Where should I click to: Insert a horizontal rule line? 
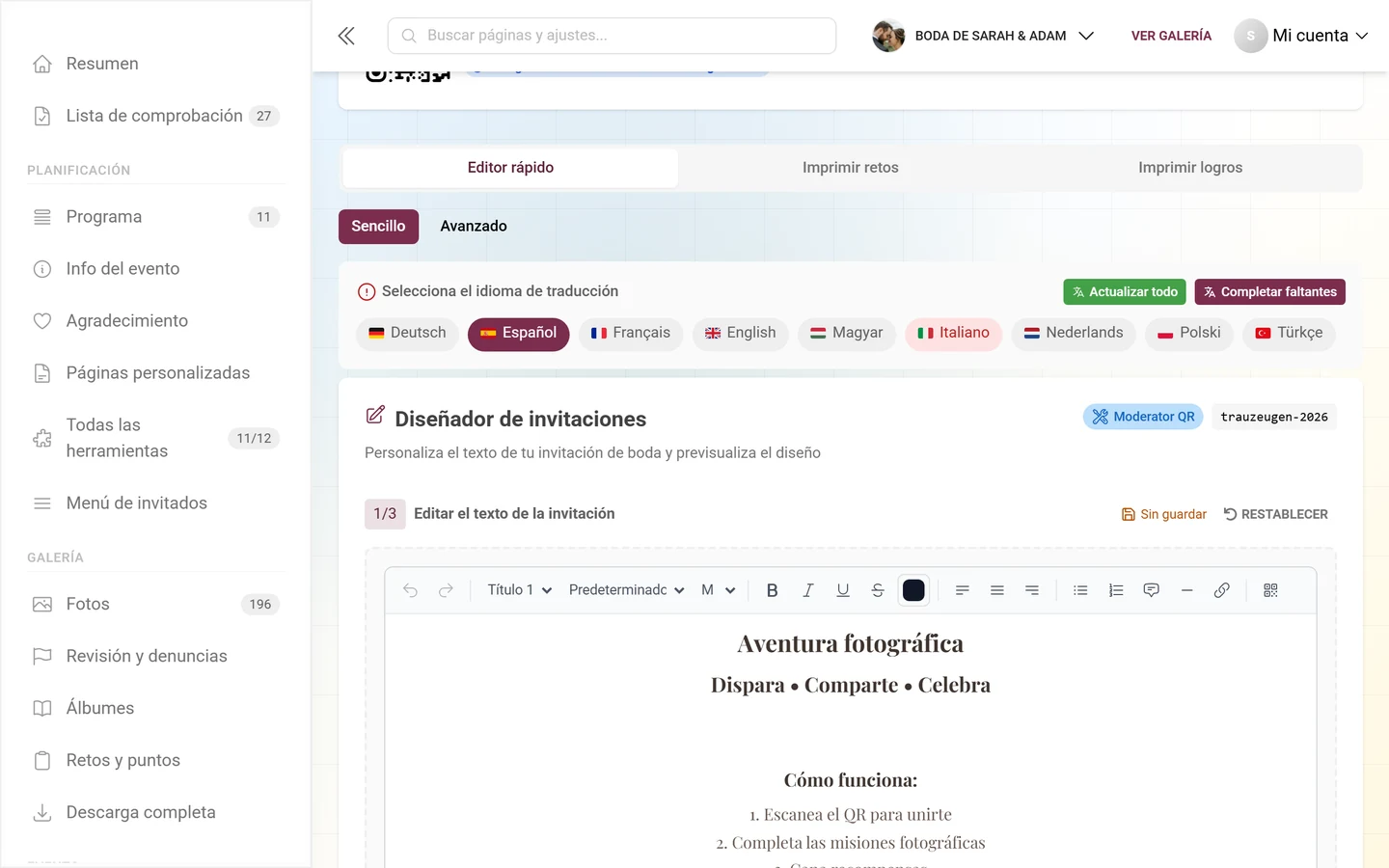pos(1186,590)
